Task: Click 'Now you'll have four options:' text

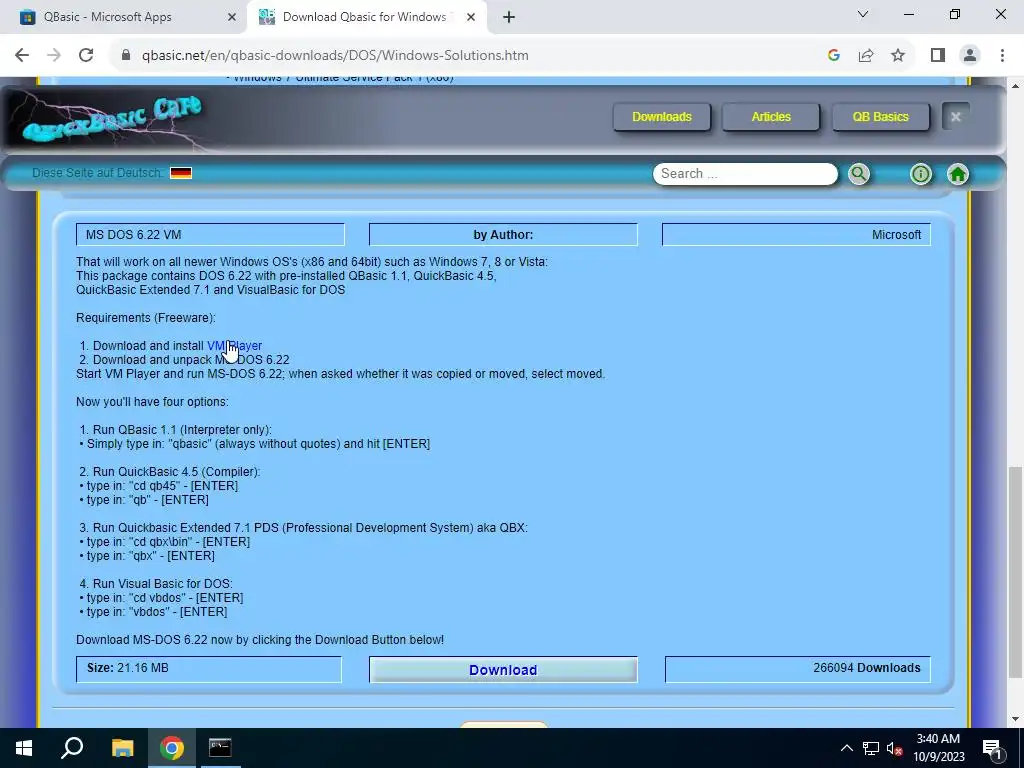Action: click(x=152, y=402)
